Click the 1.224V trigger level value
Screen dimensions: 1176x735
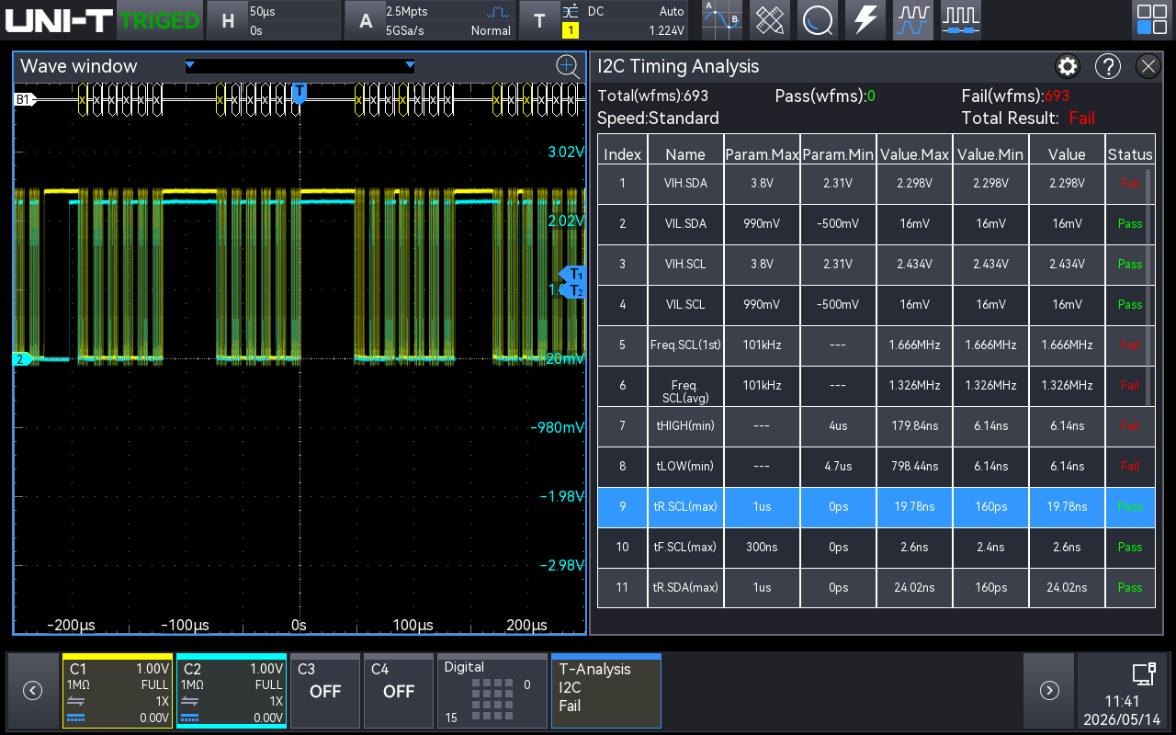(667, 31)
